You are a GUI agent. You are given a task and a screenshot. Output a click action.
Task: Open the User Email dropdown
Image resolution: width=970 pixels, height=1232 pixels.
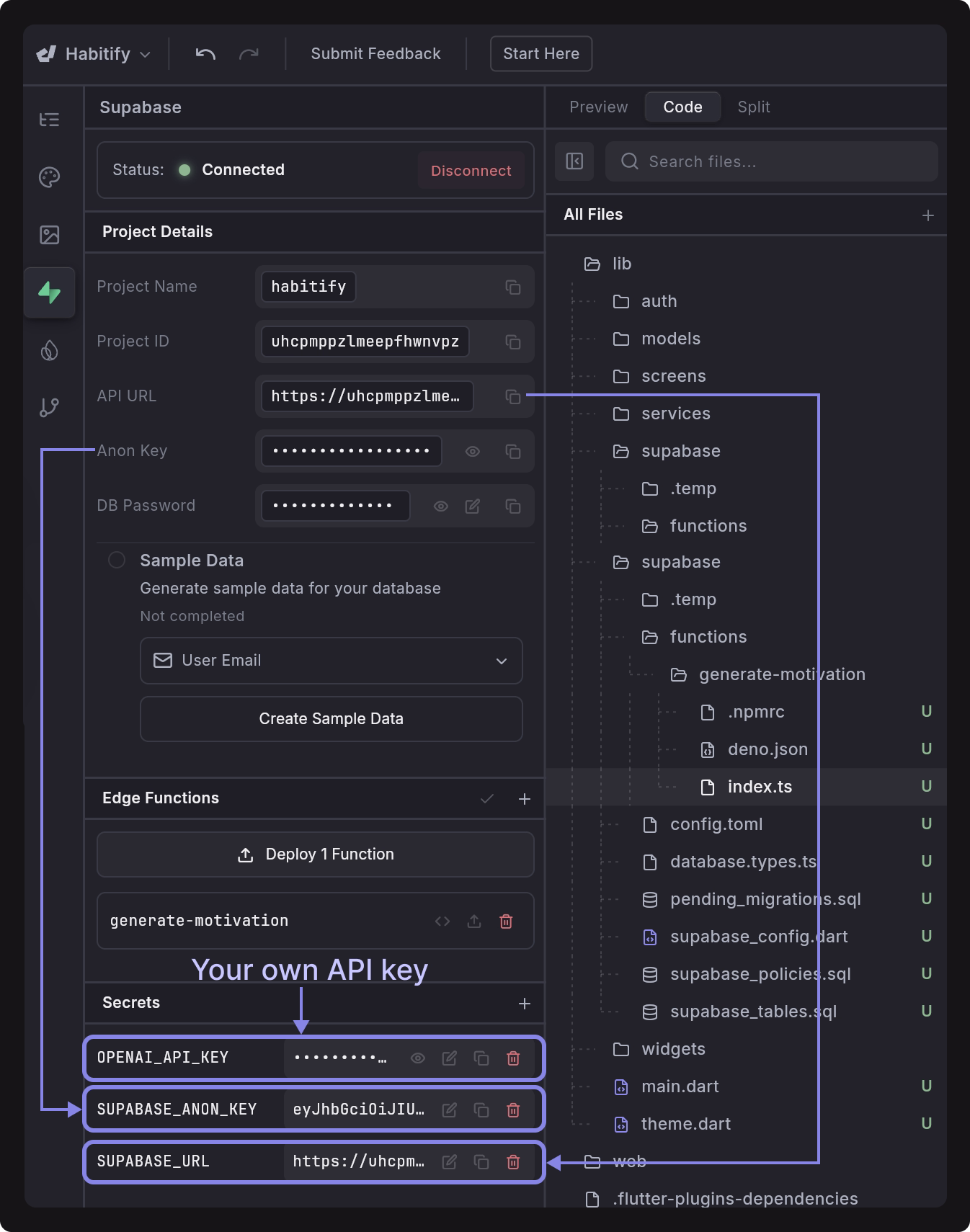[x=331, y=661]
